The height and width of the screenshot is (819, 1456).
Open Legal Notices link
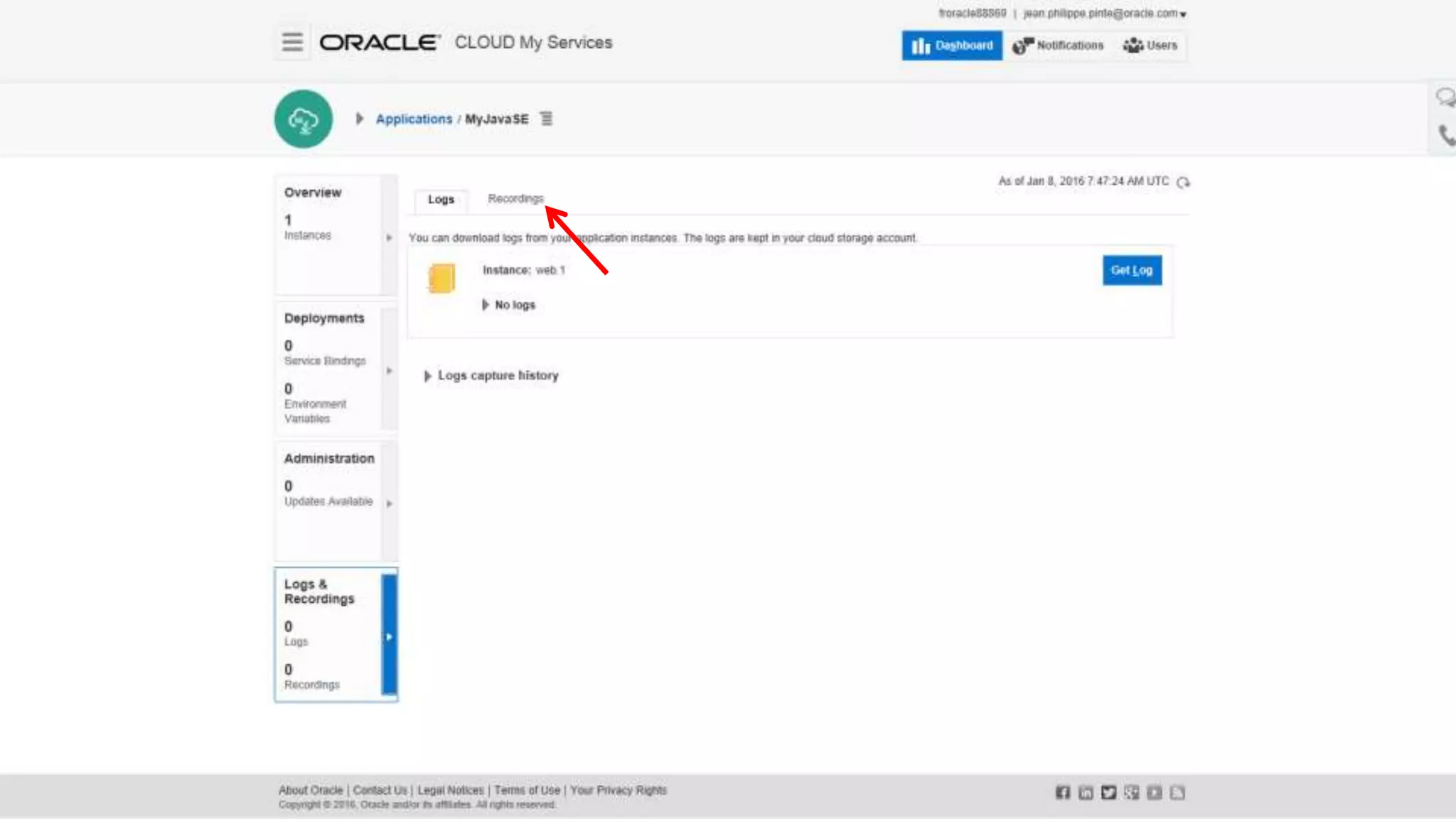(x=451, y=790)
